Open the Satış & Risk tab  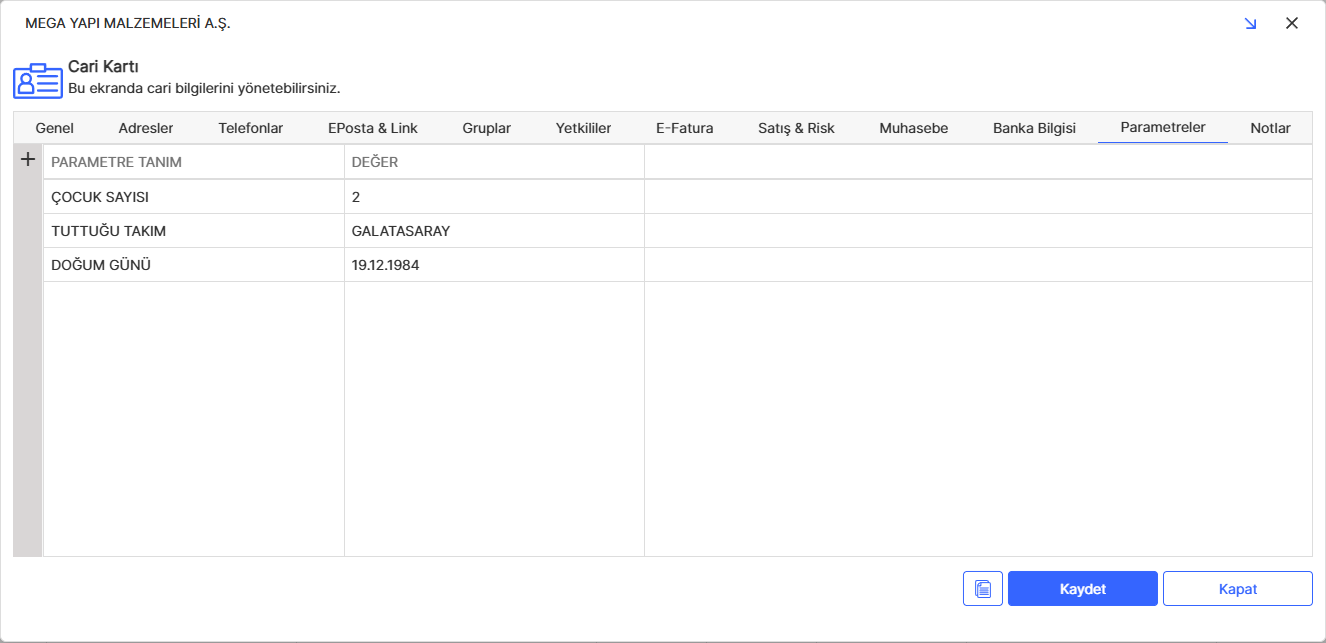click(796, 128)
